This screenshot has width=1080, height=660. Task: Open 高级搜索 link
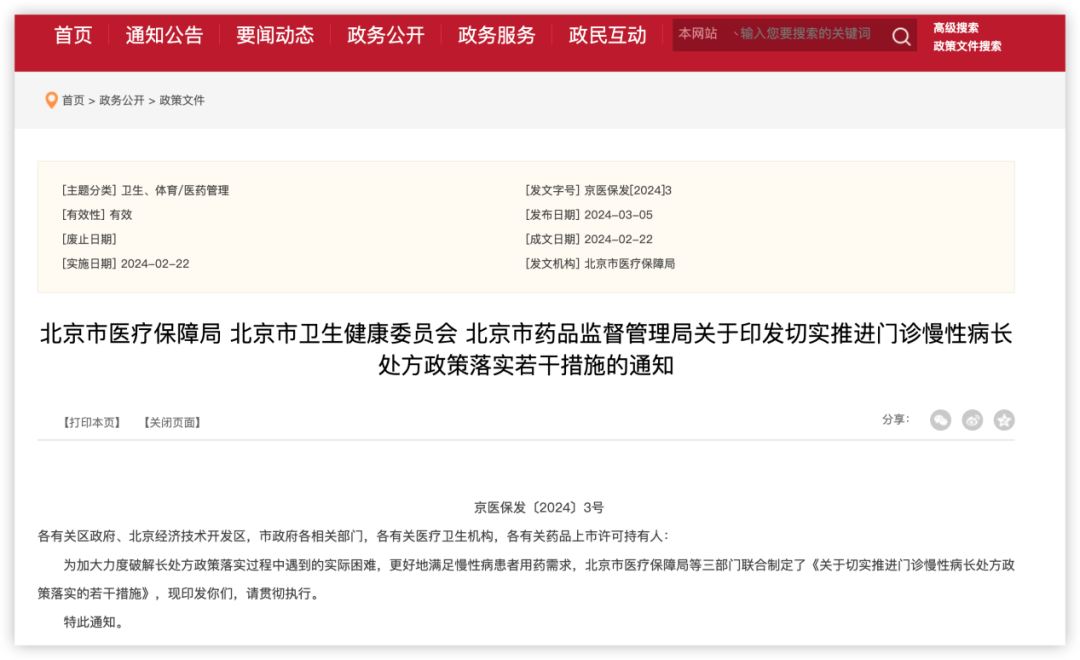tap(955, 28)
